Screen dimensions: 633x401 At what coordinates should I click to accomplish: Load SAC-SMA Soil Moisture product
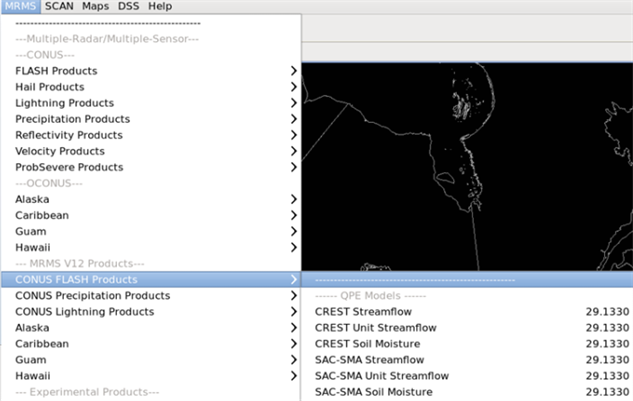point(467,392)
